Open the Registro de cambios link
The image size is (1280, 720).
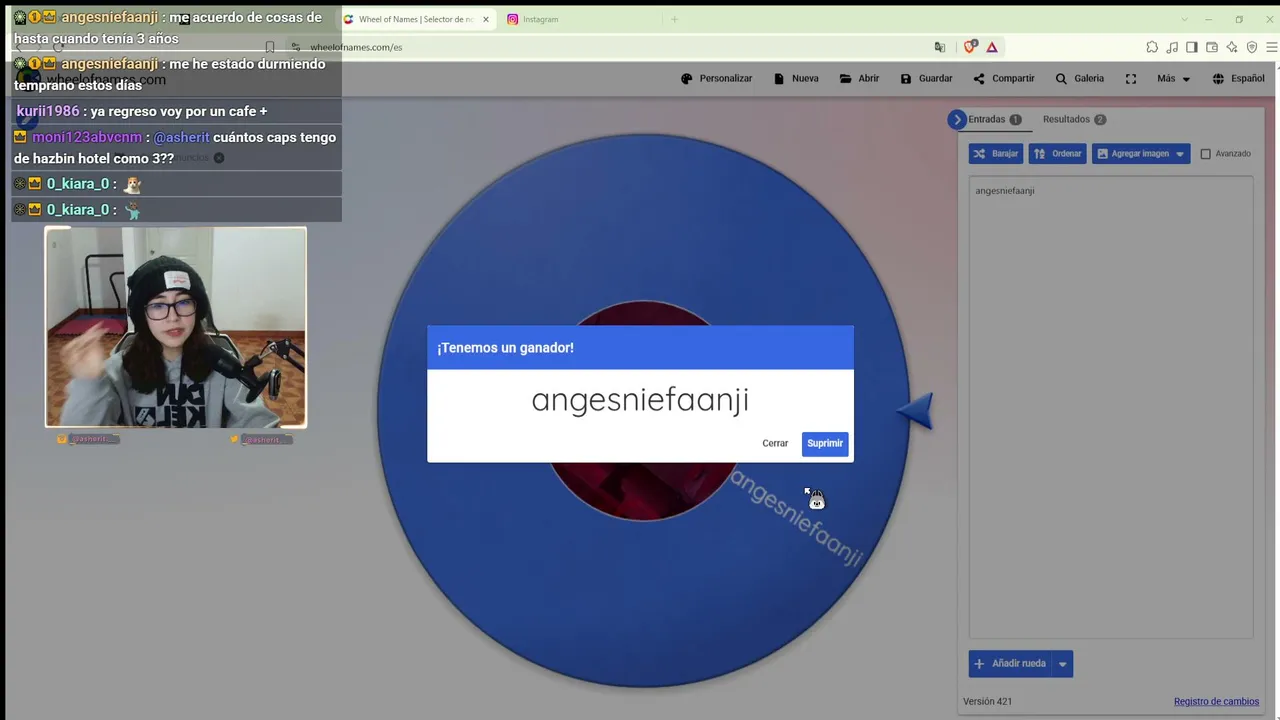[1216, 701]
